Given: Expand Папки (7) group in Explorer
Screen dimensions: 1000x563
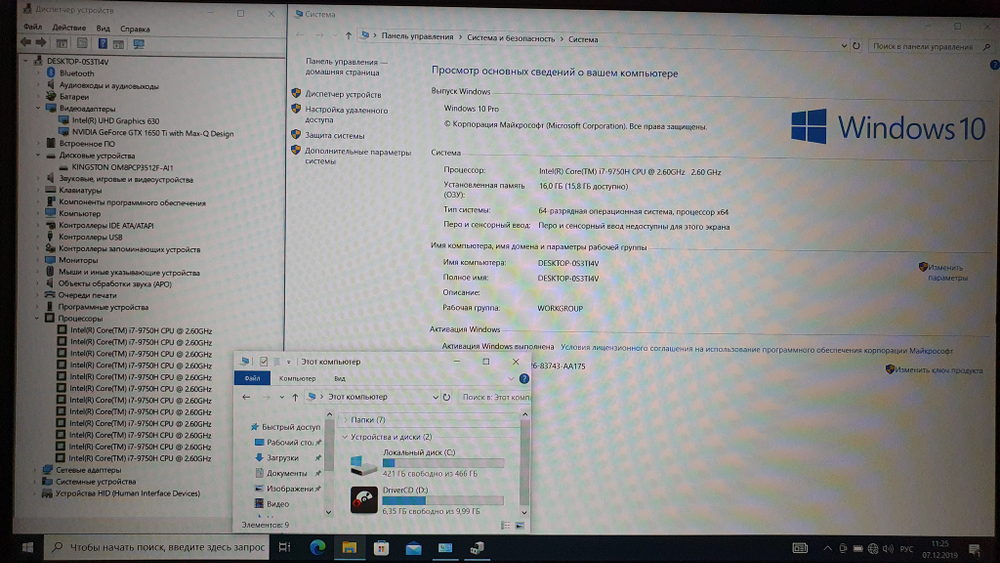Looking at the screenshot, I should (x=345, y=420).
